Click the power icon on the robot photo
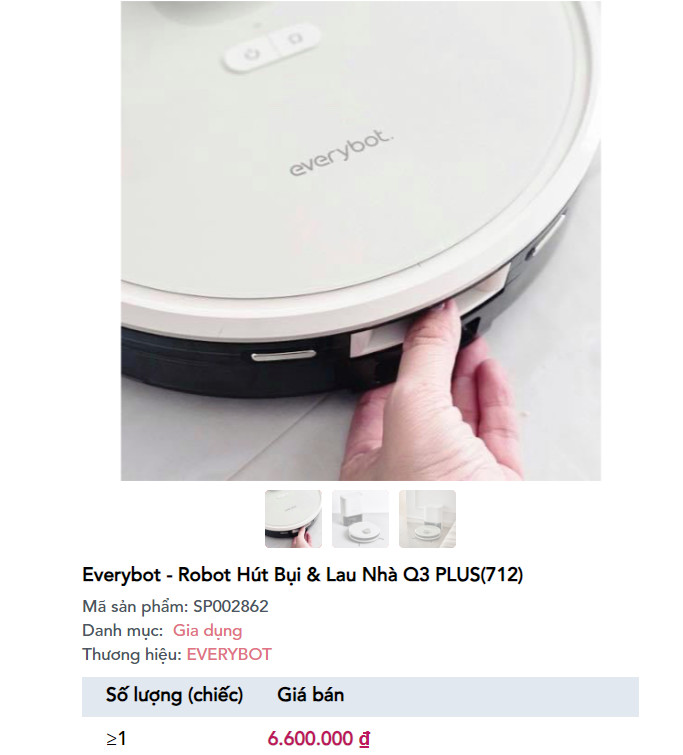 tap(252, 54)
